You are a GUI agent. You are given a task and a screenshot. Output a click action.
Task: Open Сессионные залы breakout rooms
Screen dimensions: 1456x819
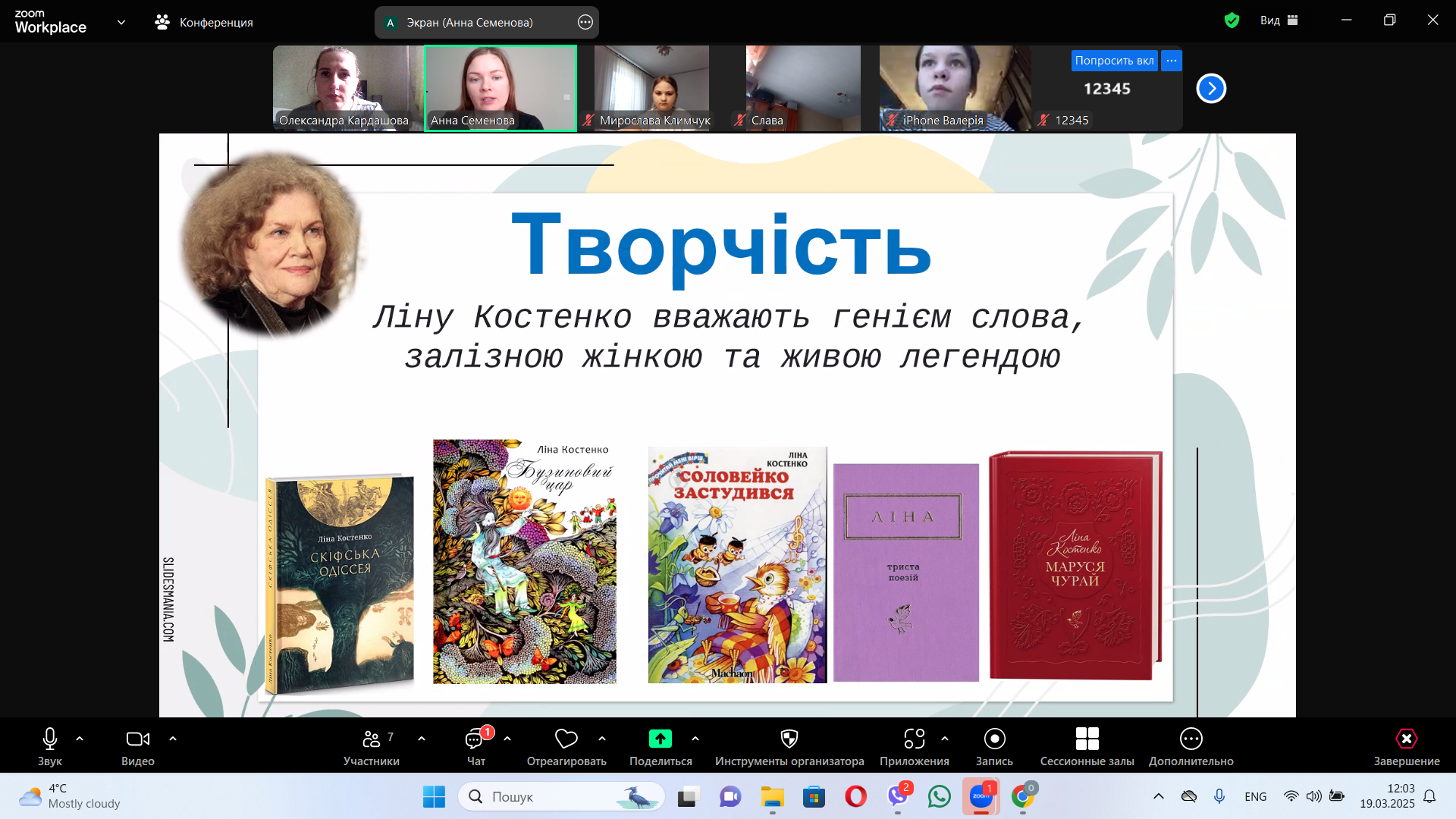(x=1087, y=747)
